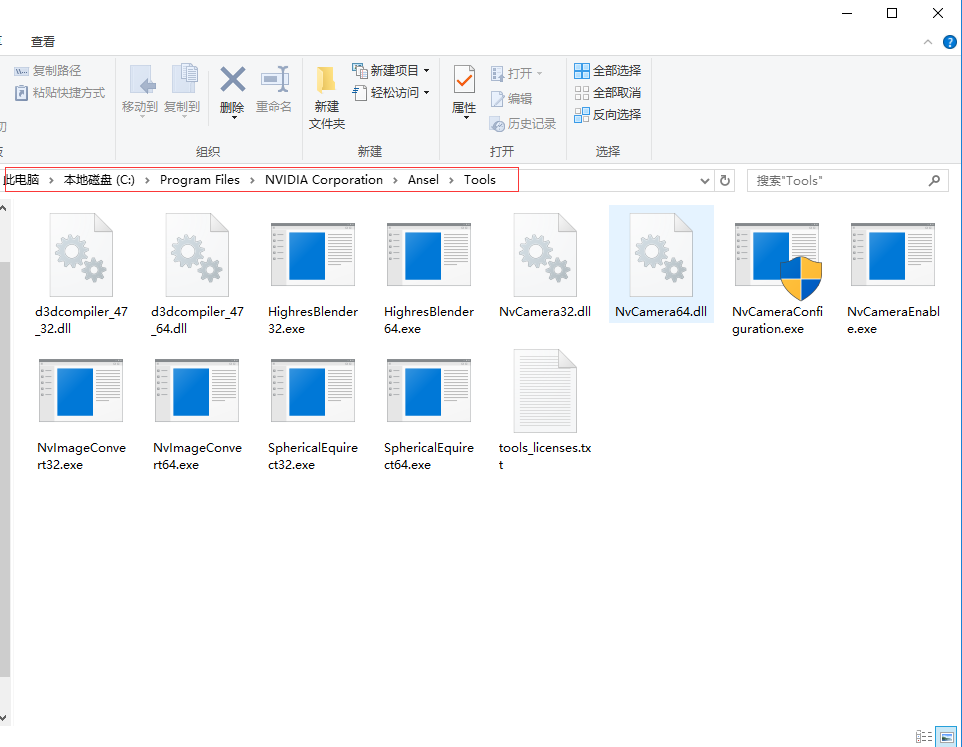Click Ansel in the address breadcrumb

click(423, 180)
